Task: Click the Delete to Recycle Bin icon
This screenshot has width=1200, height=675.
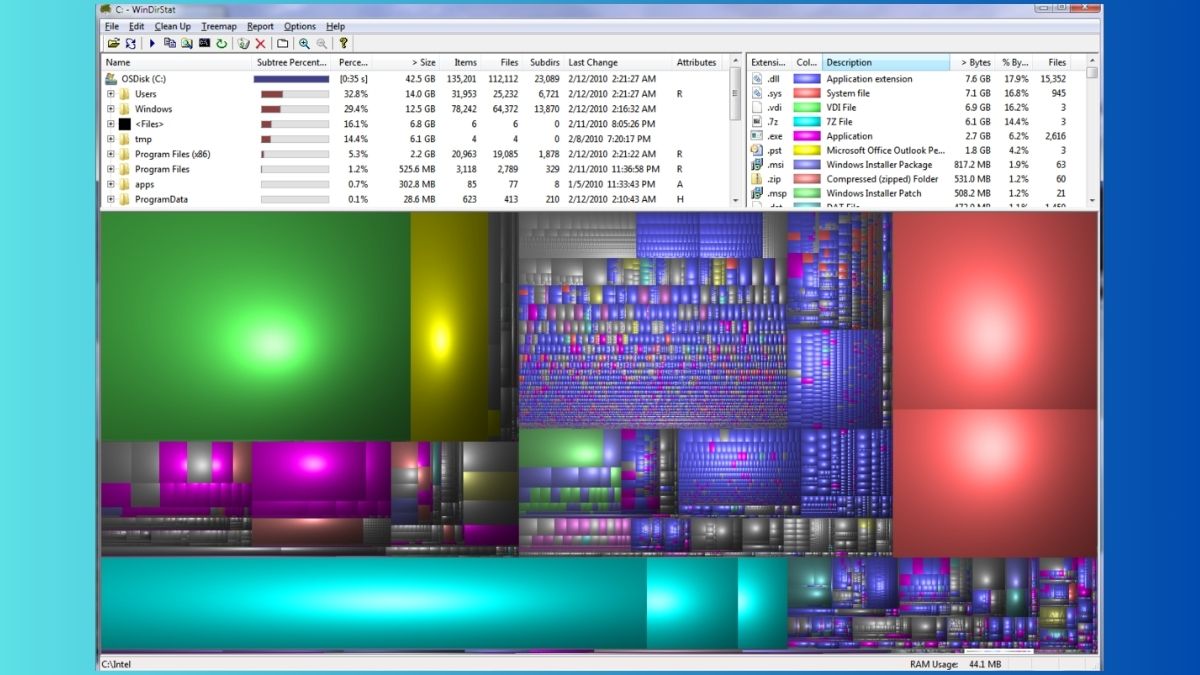Action: tap(243, 44)
